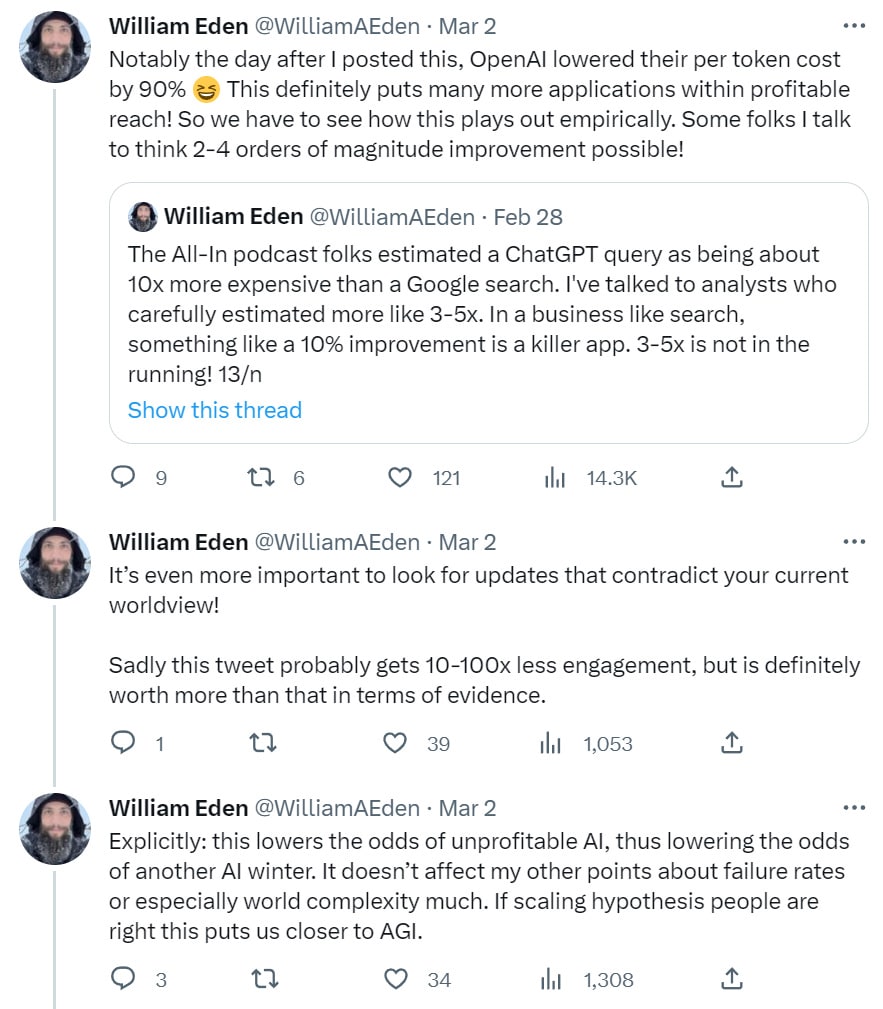The image size is (883, 1009).
Task: View analytics showing 14.3K views
Action: click(x=555, y=478)
